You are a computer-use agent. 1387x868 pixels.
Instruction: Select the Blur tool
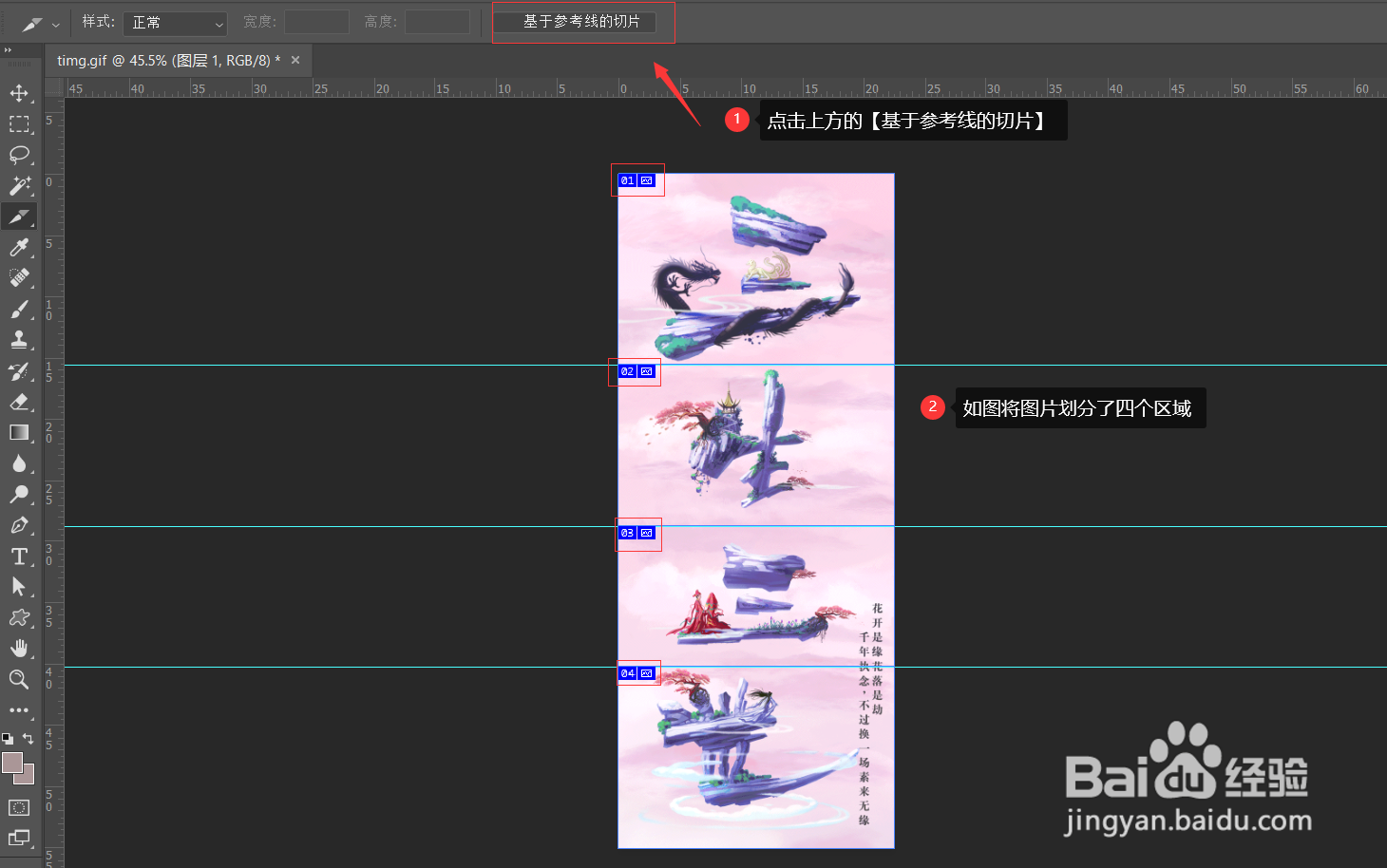point(19,463)
